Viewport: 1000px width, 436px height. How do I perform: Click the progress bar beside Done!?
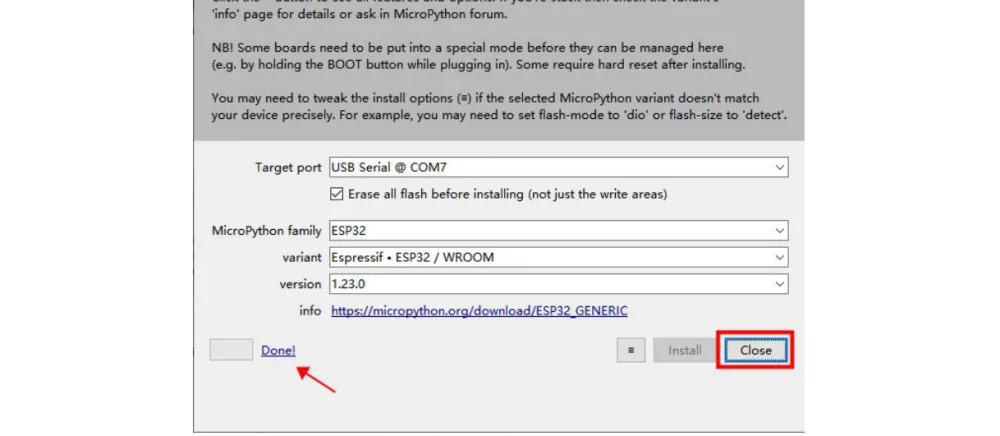(232, 350)
